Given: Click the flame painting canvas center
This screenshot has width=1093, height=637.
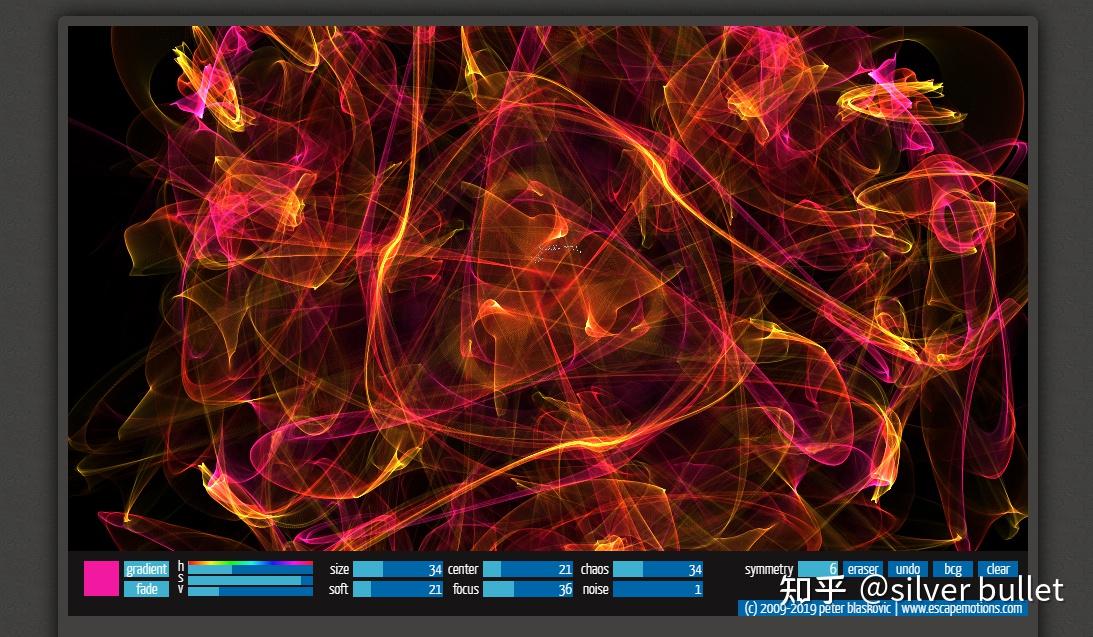Looking at the screenshot, I should point(547,287).
